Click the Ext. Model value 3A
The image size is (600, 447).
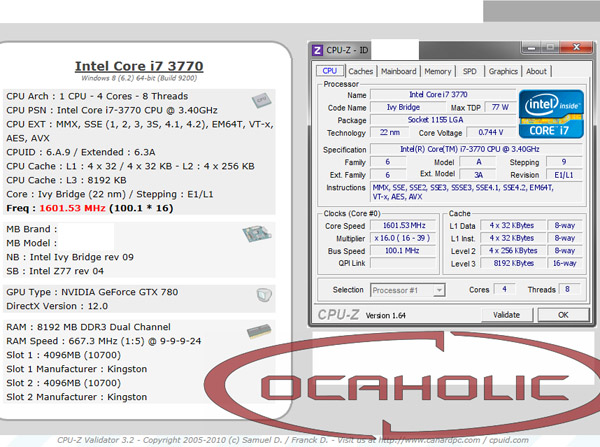(x=478, y=175)
